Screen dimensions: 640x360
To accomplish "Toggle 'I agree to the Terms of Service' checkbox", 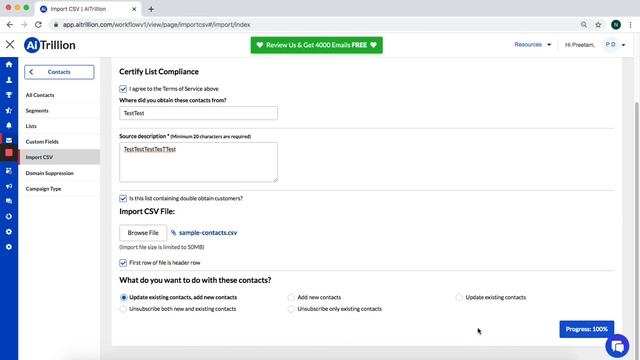I will [123, 89].
